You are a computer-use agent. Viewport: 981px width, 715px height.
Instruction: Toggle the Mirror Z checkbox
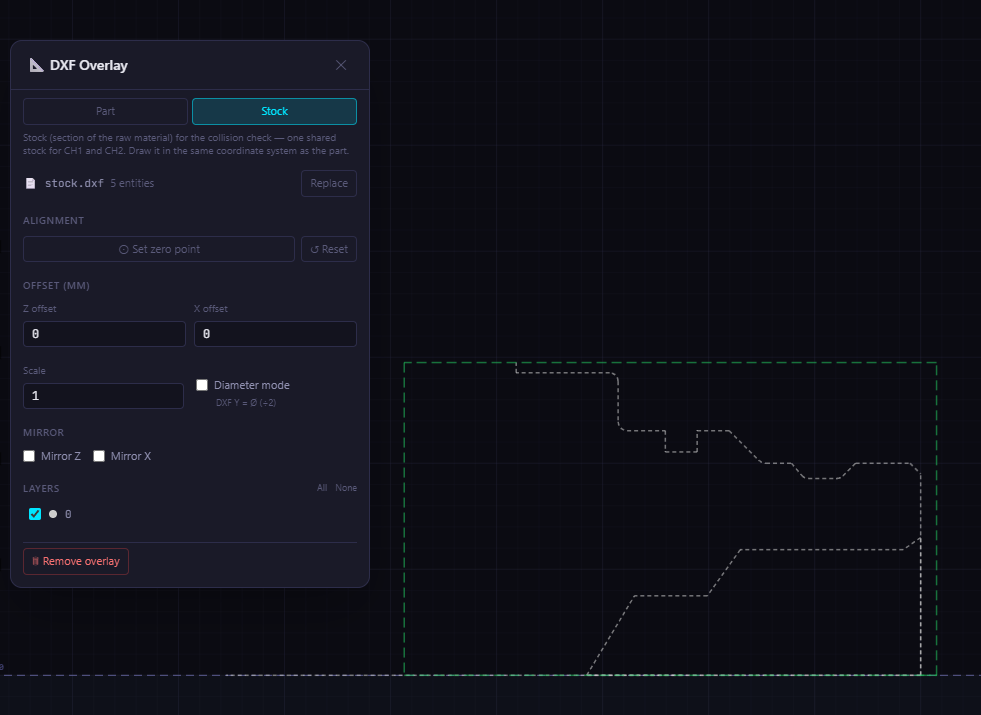coord(29,456)
